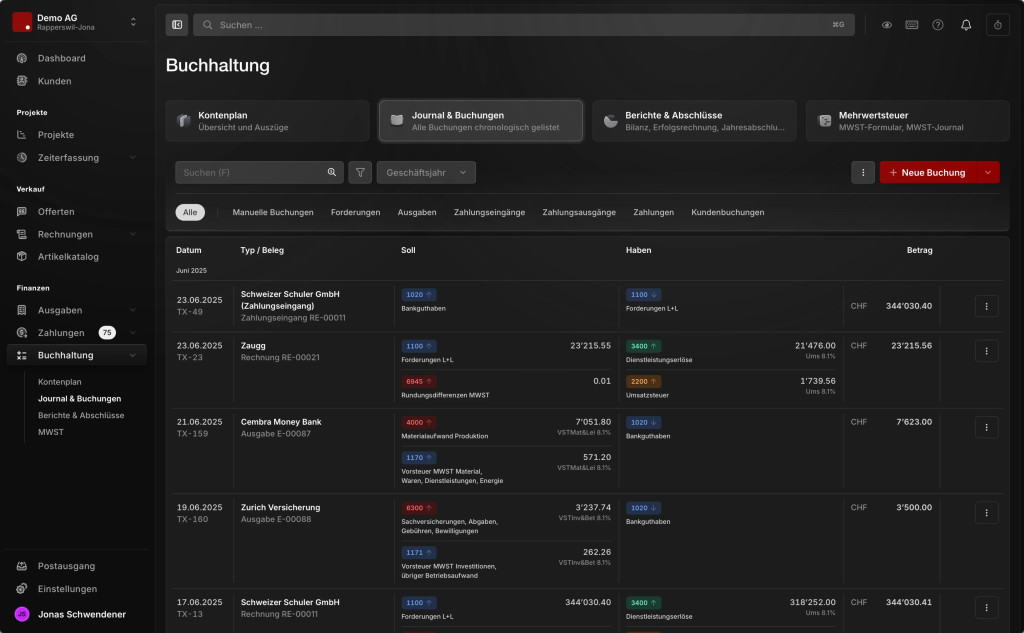Focus the Suchen (F) journal search field
The image size is (1024, 633).
click(x=259, y=172)
